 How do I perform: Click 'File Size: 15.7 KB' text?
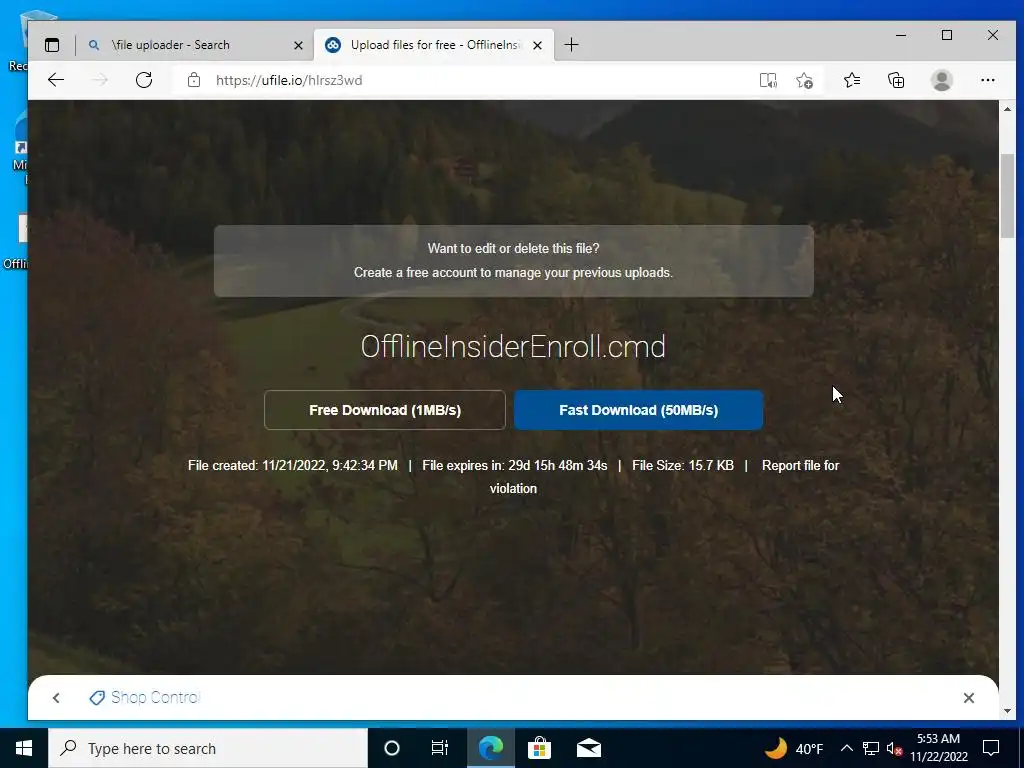point(682,466)
